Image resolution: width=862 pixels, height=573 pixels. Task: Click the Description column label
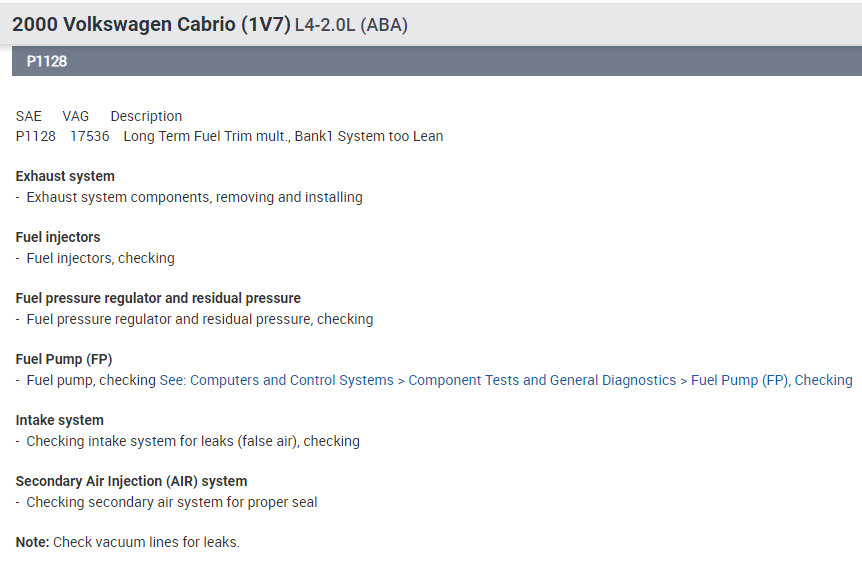point(146,116)
